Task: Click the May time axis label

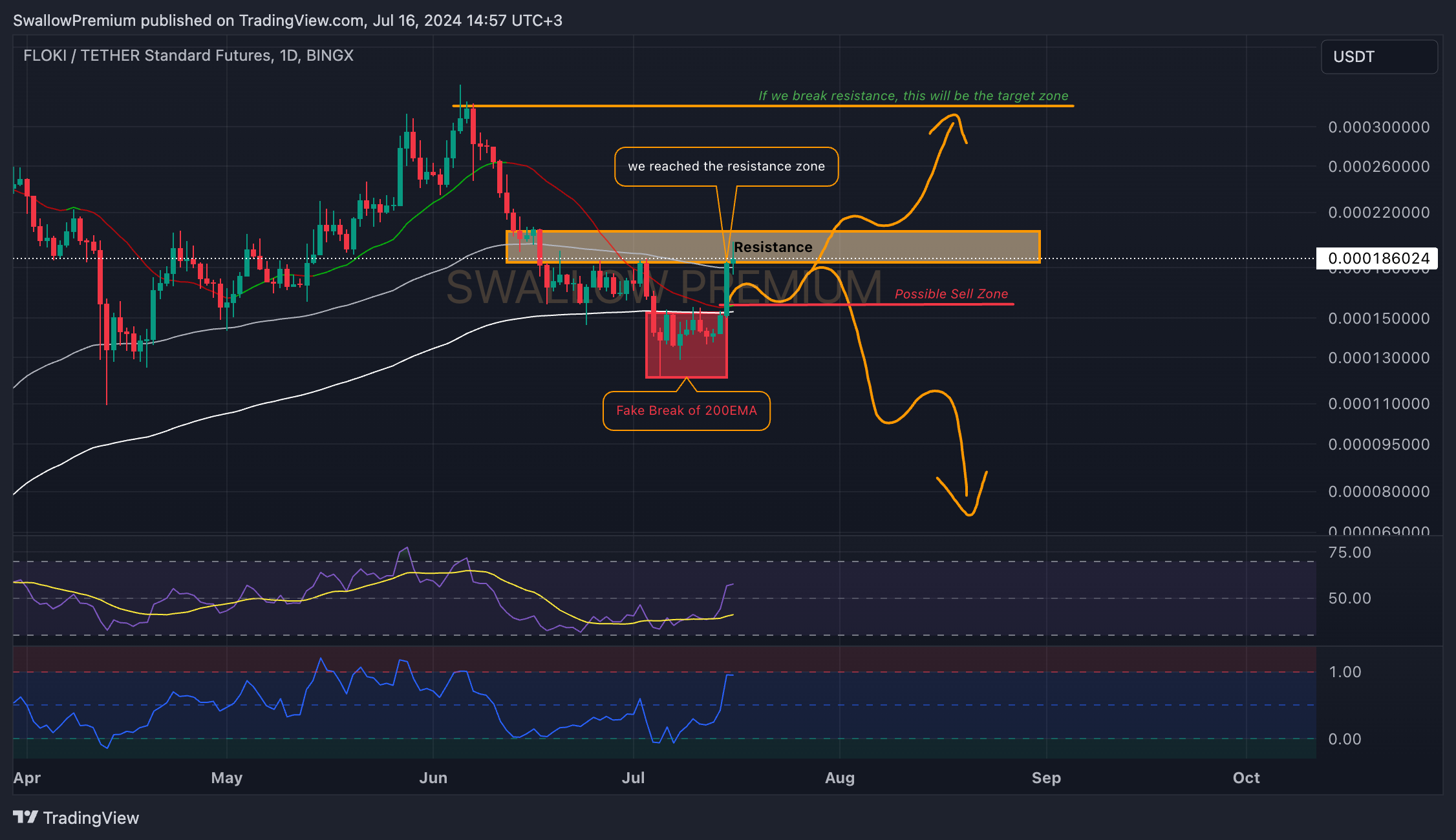Action: (227, 778)
